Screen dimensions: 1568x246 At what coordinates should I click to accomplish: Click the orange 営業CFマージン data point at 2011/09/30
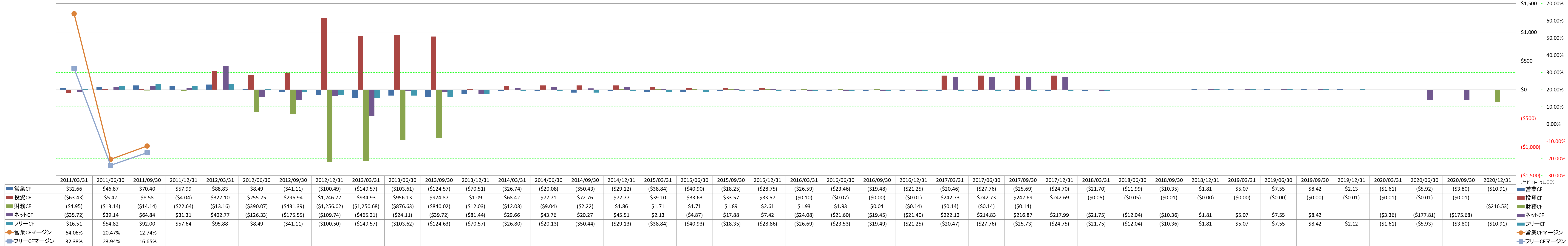[147, 146]
